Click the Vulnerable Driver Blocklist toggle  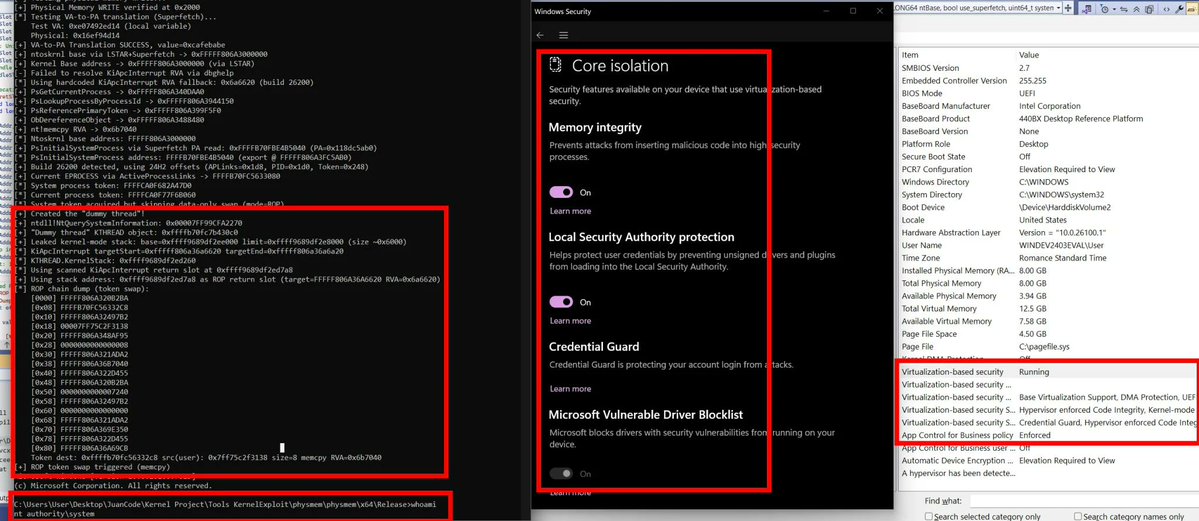[561, 474]
